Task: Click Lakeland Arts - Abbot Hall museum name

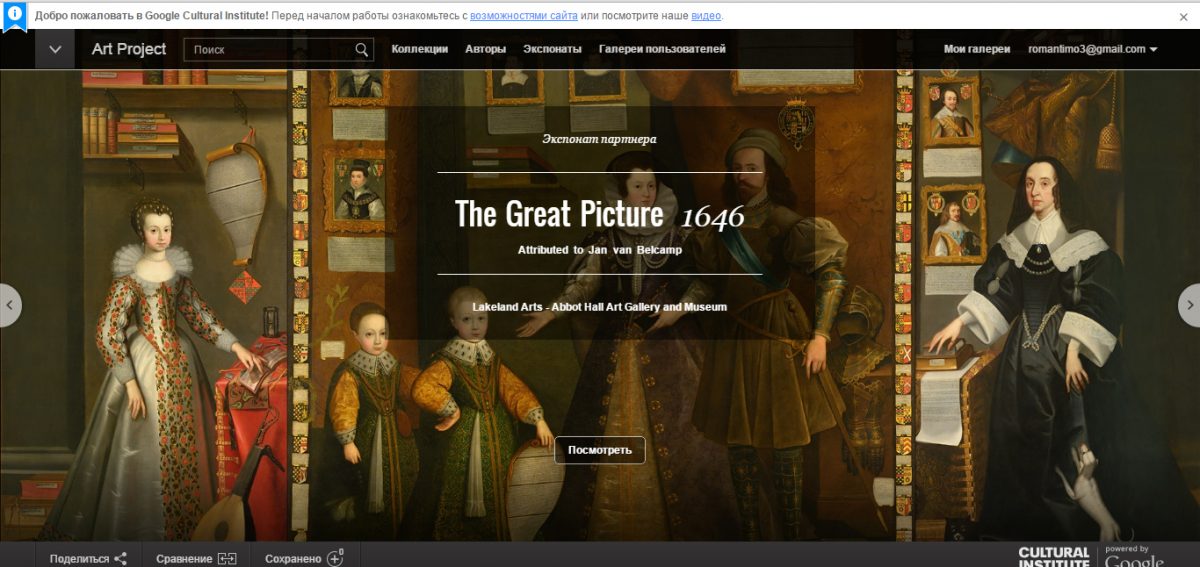Action: pos(600,307)
